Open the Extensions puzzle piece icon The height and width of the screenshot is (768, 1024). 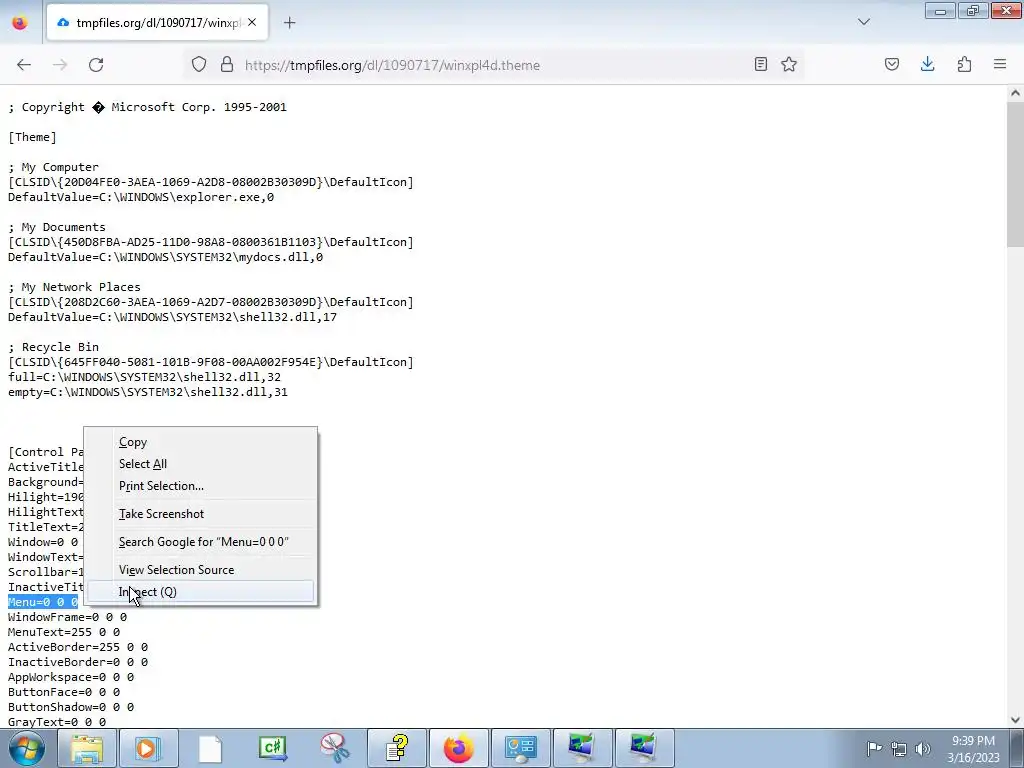coord(964,64)
